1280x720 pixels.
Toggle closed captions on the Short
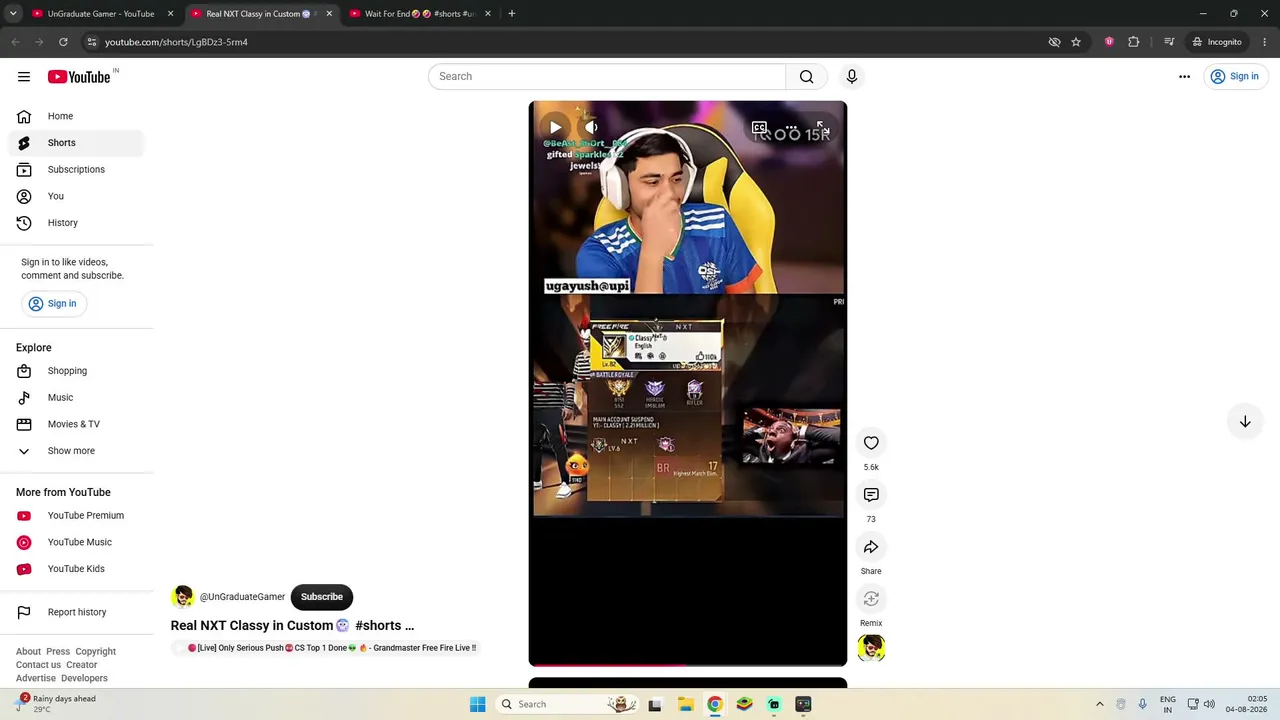click(760, 128)
